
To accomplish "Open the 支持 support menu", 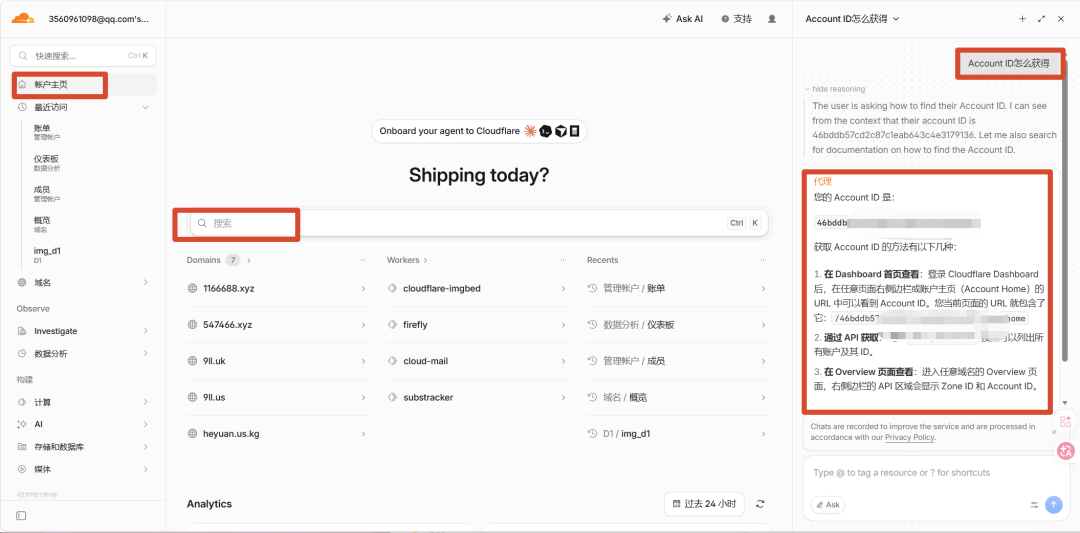I will coord(736,19).
